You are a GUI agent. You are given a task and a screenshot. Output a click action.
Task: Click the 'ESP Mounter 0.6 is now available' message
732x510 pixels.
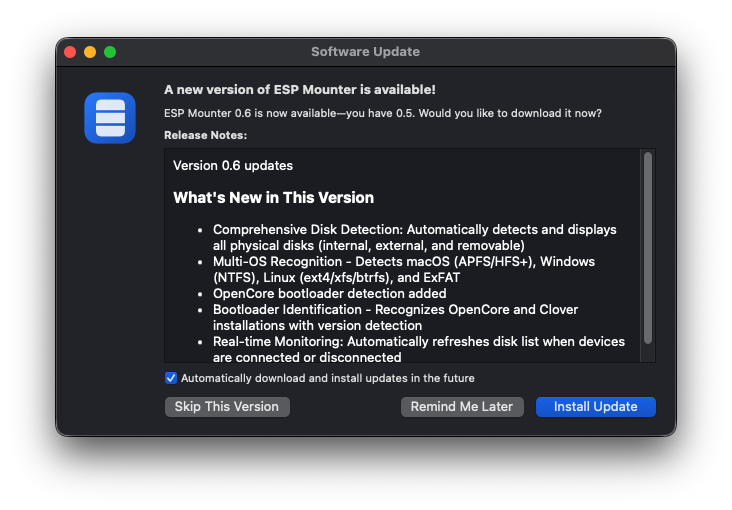(x=383, y=113)
